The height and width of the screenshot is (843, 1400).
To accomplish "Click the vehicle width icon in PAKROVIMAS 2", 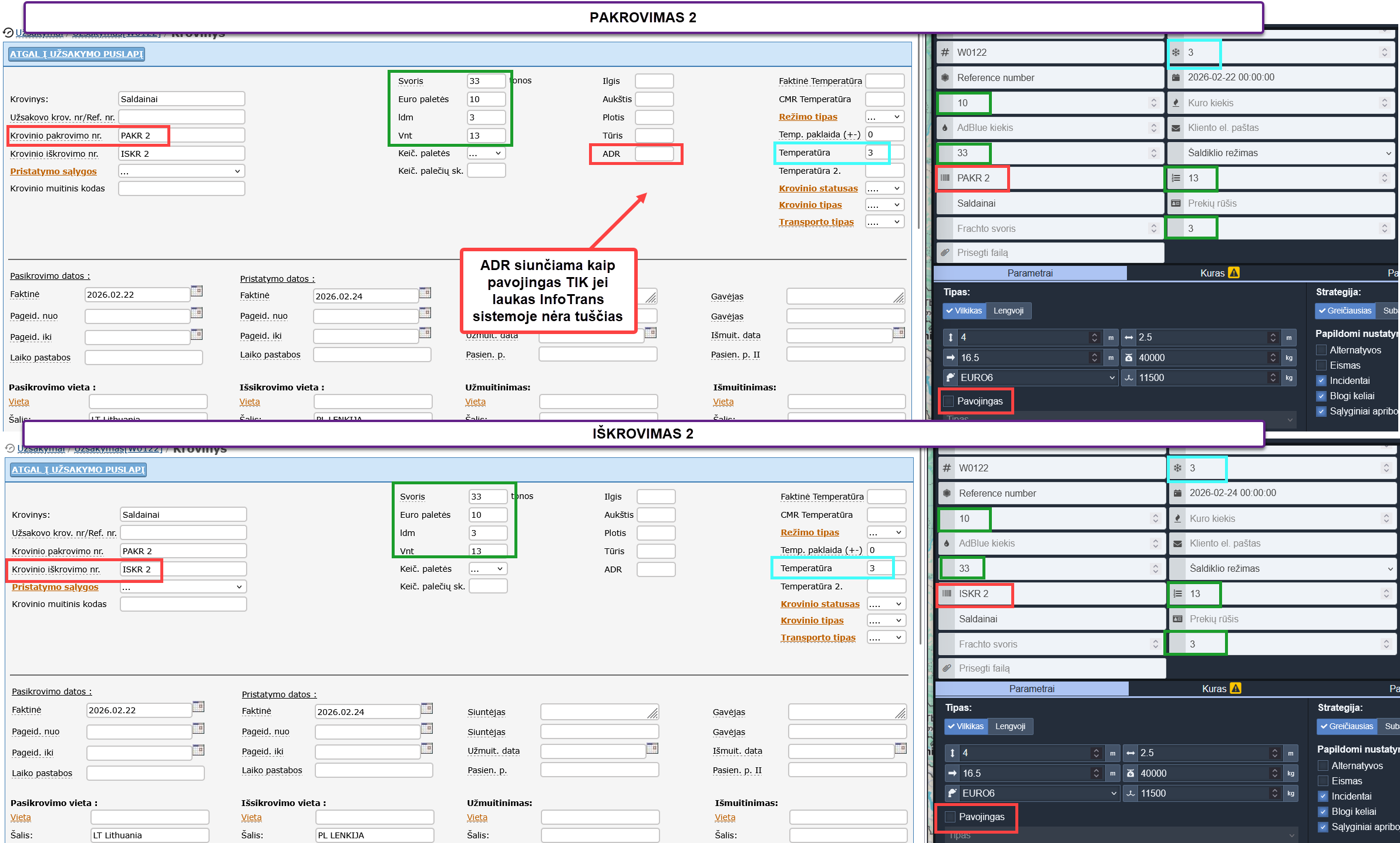I will pyautogui.click(x=1129, y=338).
